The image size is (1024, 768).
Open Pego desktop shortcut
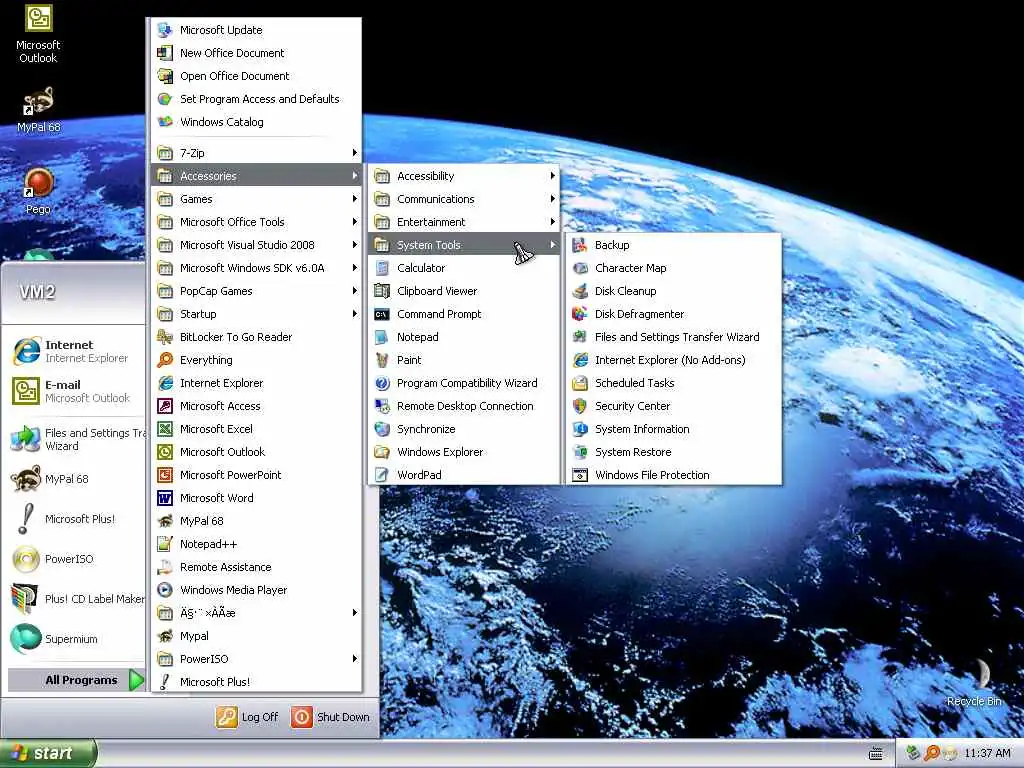pos(38,191)
